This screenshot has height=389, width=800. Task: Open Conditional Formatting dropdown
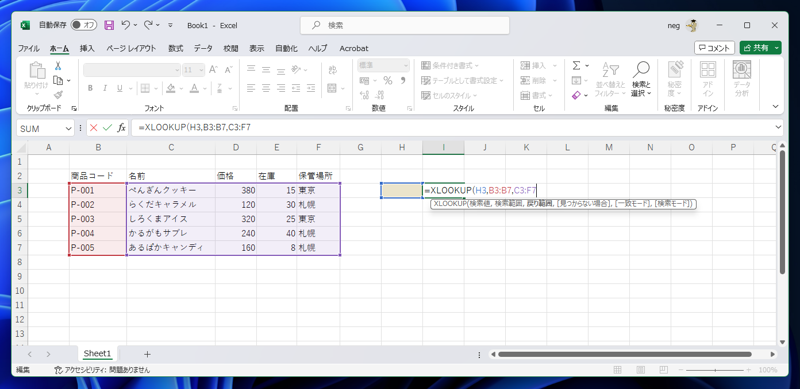pyautogui.click(x=450, y=65)
